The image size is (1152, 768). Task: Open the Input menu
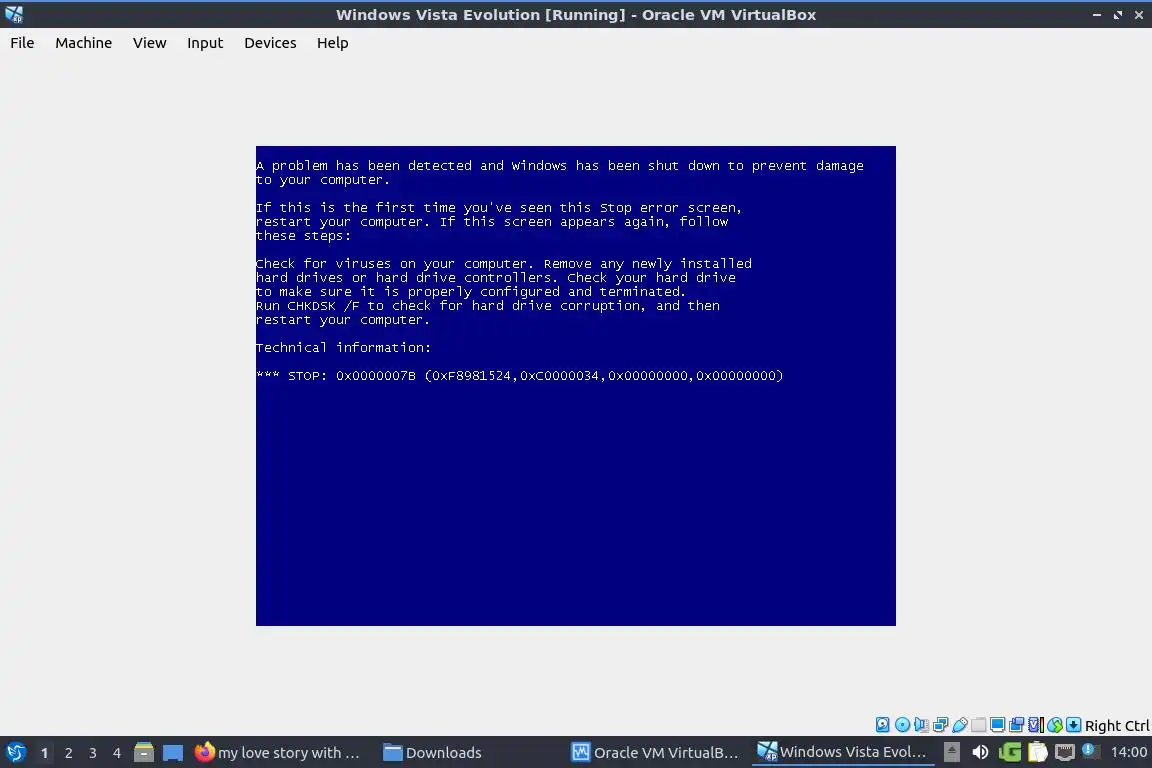pyautogui.click(x=205, y=43)
